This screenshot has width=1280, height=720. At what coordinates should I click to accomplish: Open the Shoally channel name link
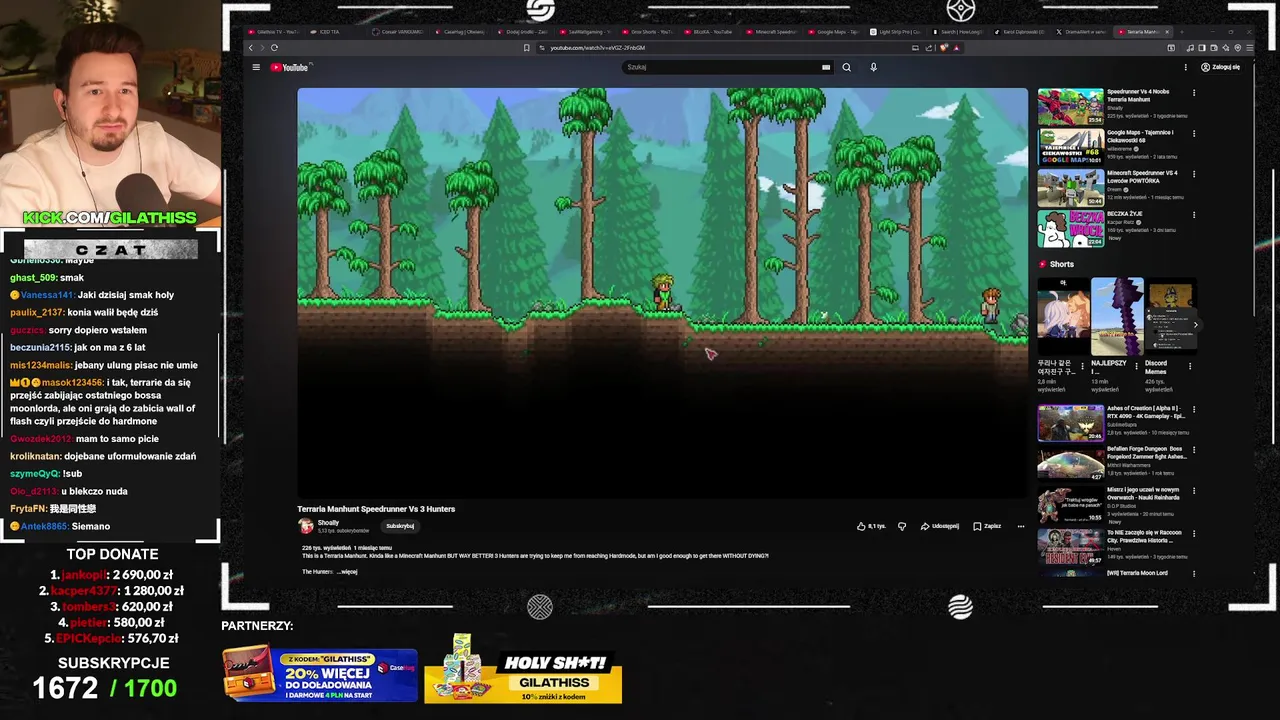pos(328,523)
